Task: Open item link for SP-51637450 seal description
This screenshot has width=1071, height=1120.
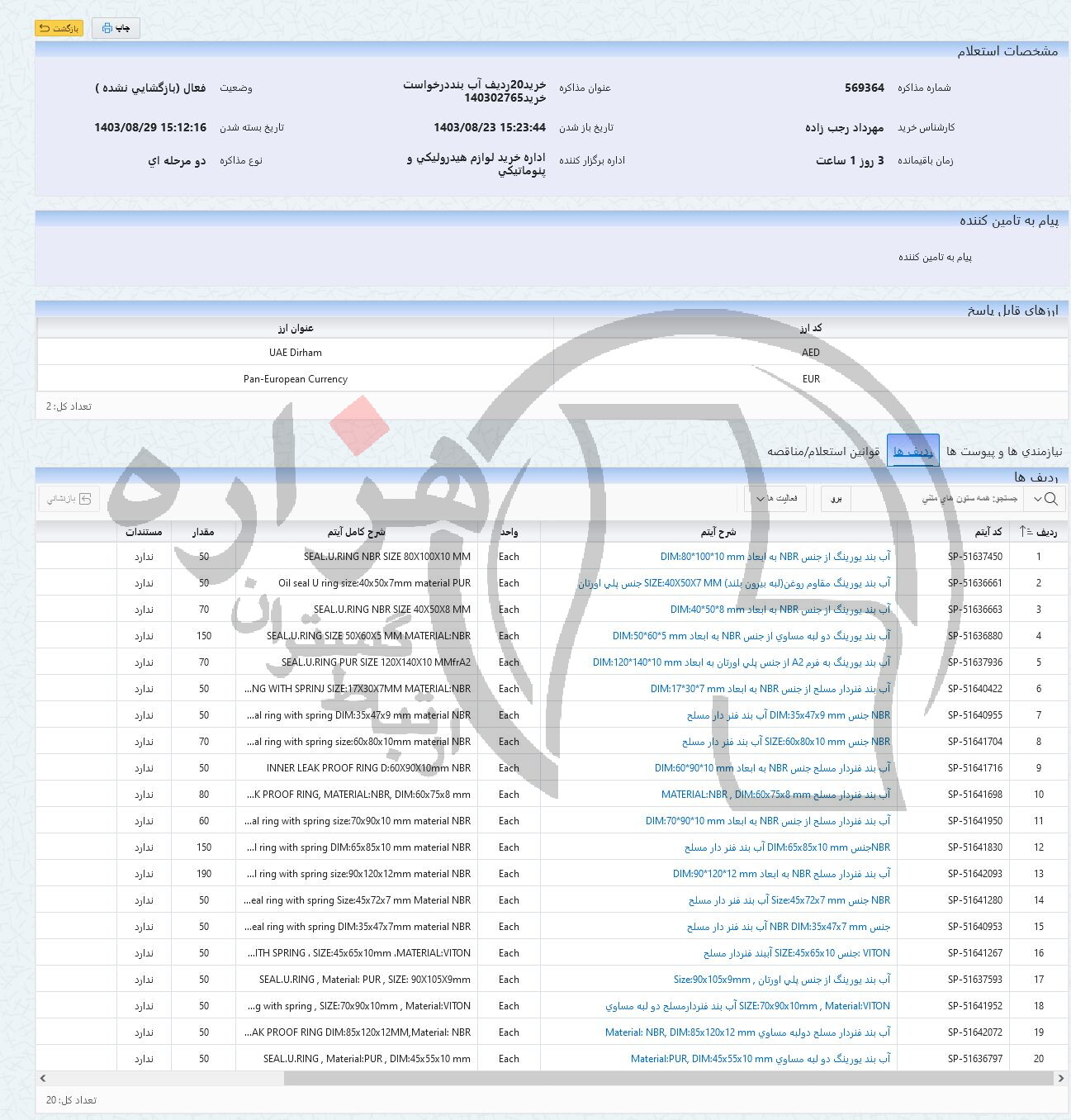Action: pyautogui.click(x=775, y=557)
